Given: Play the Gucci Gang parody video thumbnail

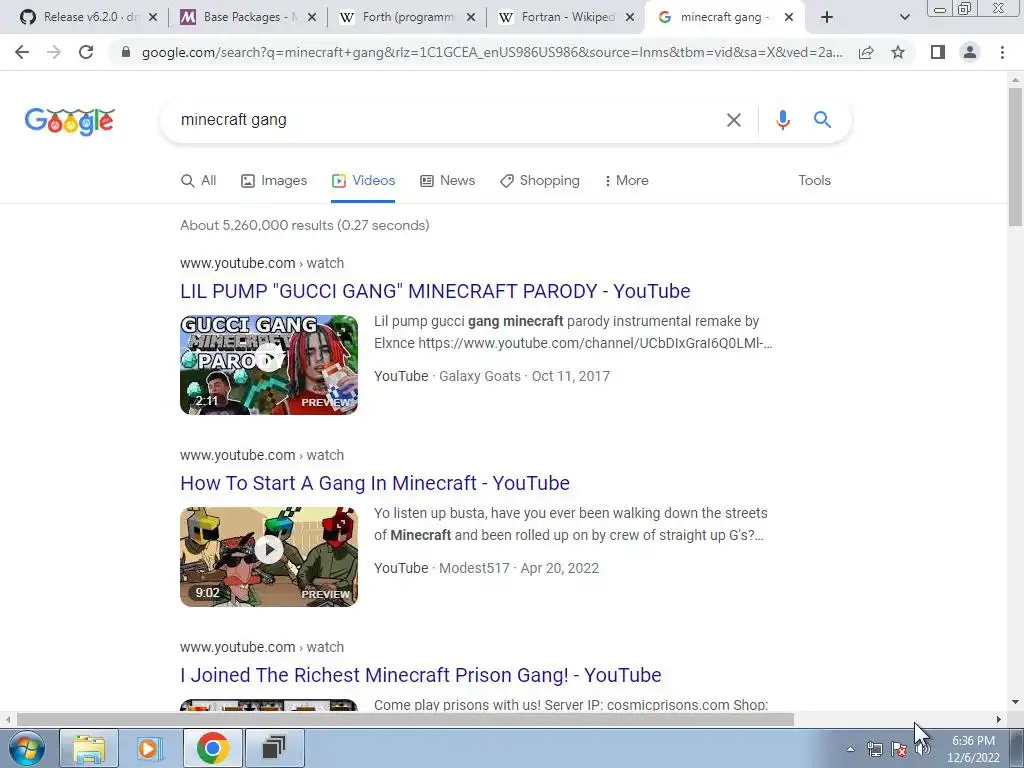Looking at the screenshot, I should [269, 364].
